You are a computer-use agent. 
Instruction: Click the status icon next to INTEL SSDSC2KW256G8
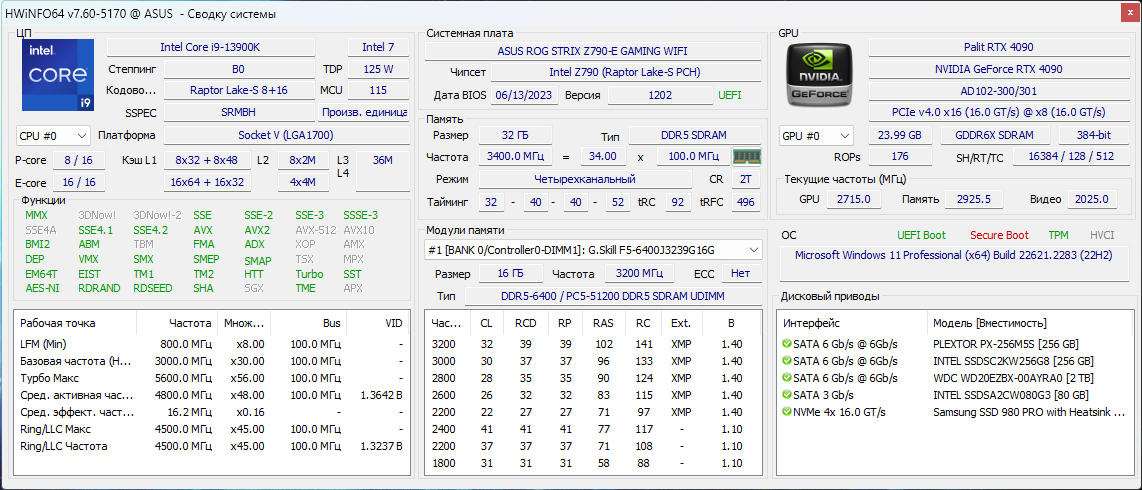[x=787, y=361]
